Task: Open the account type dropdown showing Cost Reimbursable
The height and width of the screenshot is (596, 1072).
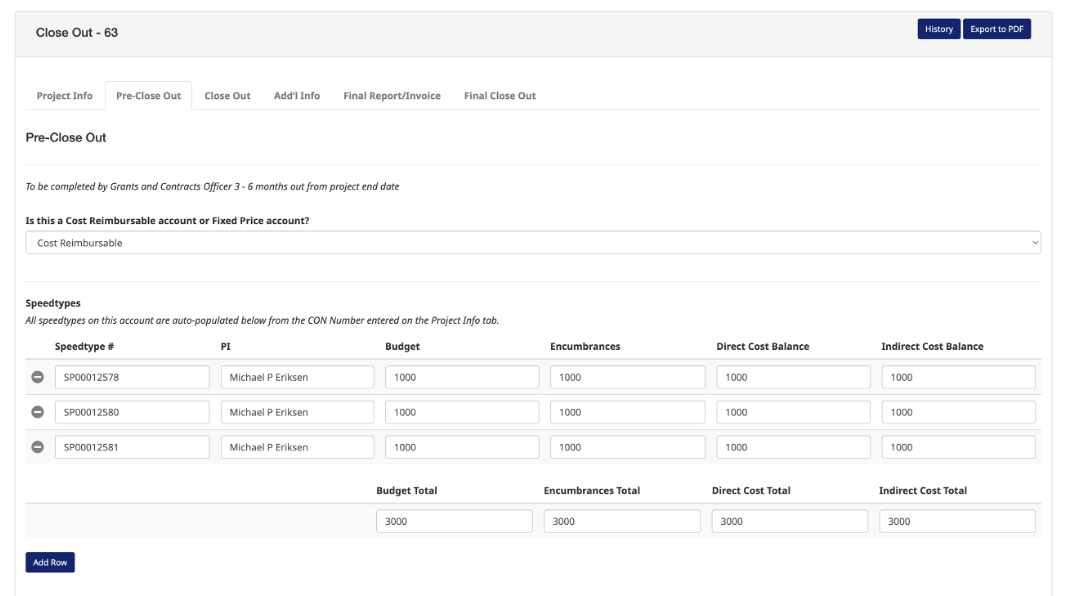Action: point(532,243)
